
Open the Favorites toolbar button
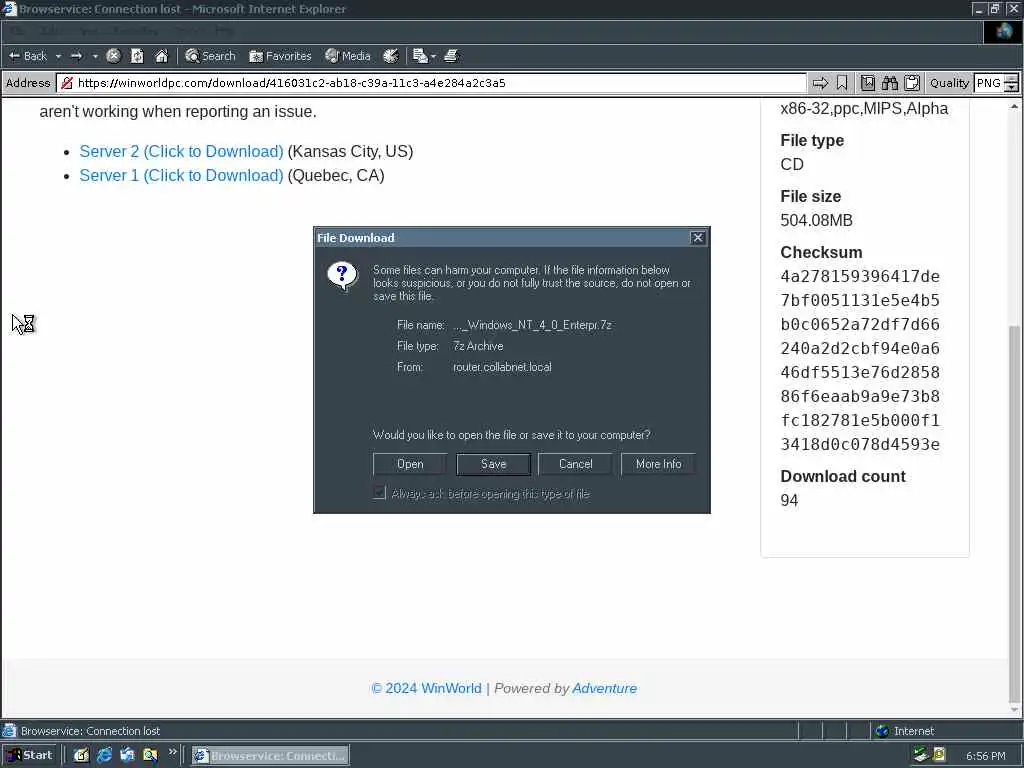(281, 56)
